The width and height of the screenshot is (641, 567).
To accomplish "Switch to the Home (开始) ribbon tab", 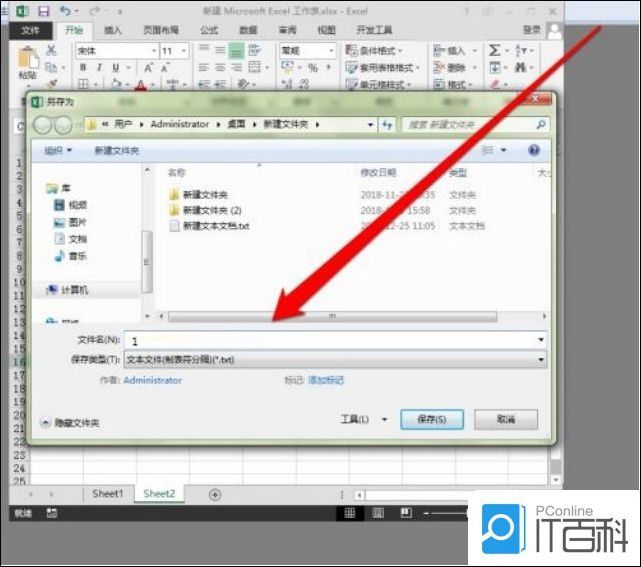I will (74, 30).
